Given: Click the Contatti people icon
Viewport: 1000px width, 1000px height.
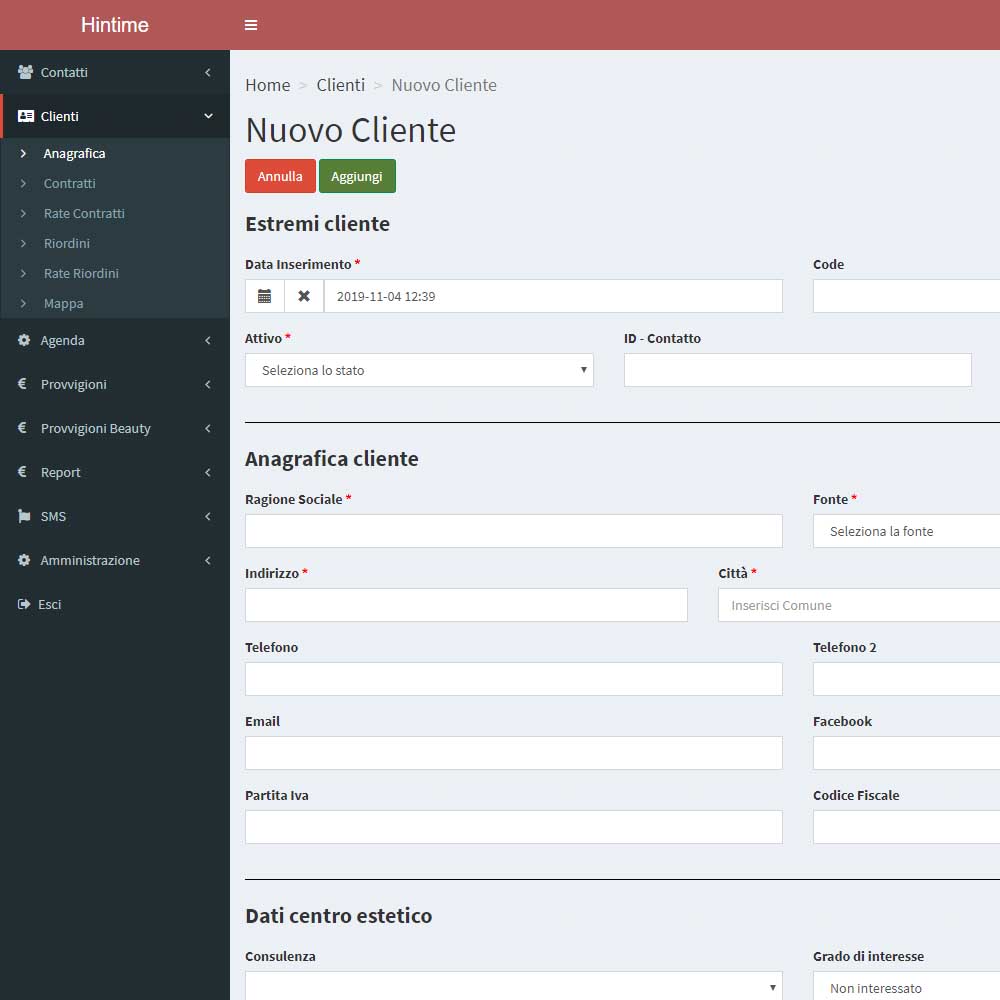Looking at the screenshot, I should click(x=26, y=72).
